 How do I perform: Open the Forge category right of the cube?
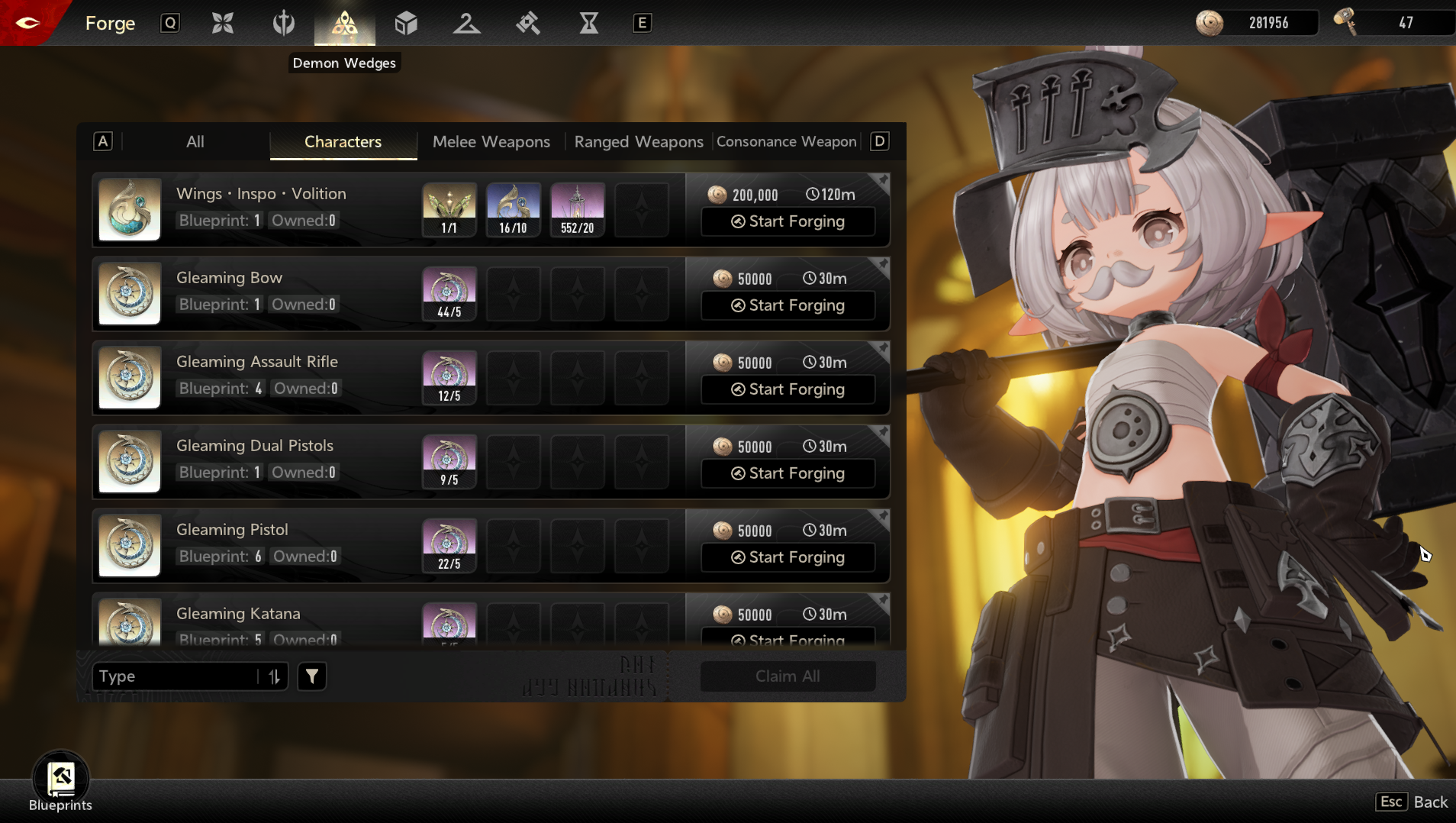[467, 23]
